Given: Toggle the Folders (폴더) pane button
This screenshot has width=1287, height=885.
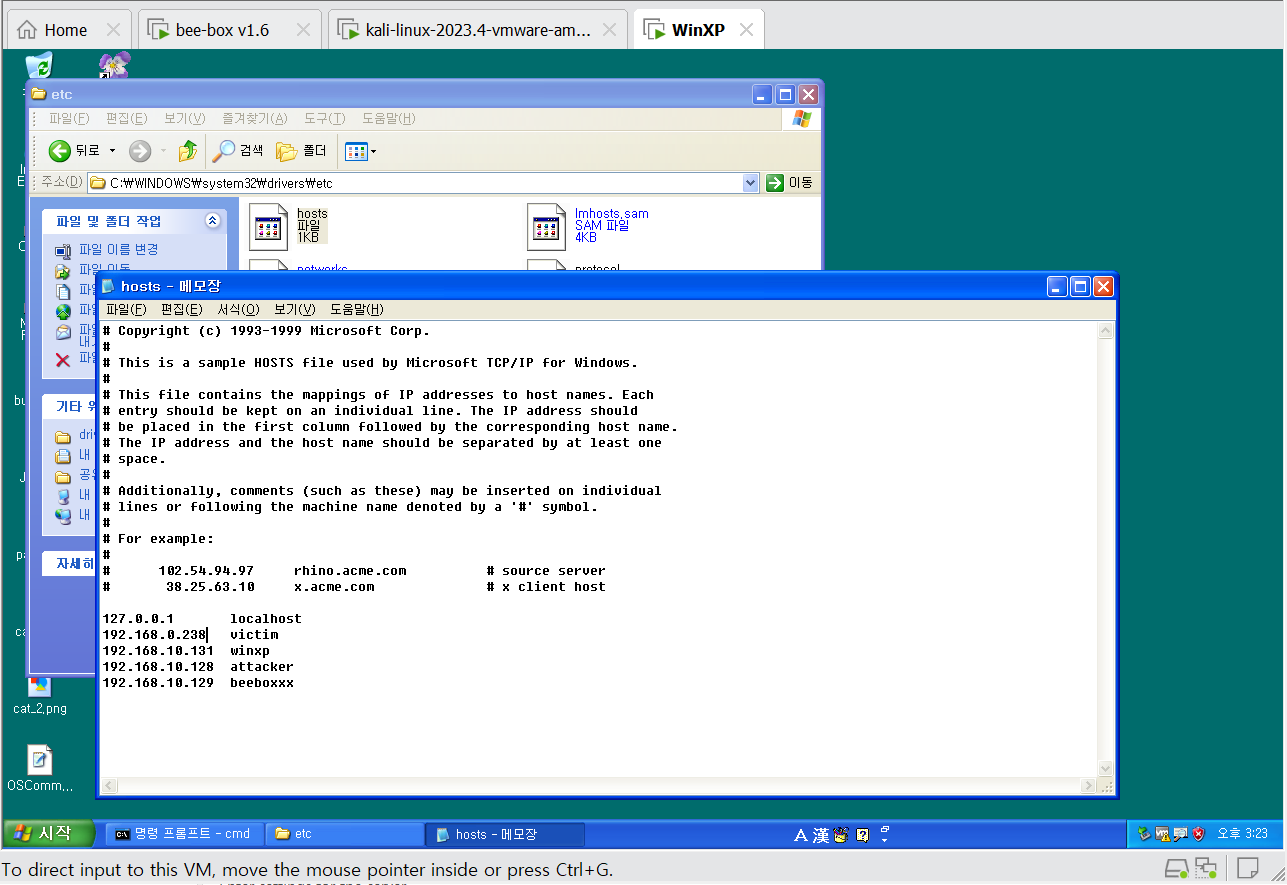Looking at the screenshot, I should pyautogui.click(x=302, y=151).
